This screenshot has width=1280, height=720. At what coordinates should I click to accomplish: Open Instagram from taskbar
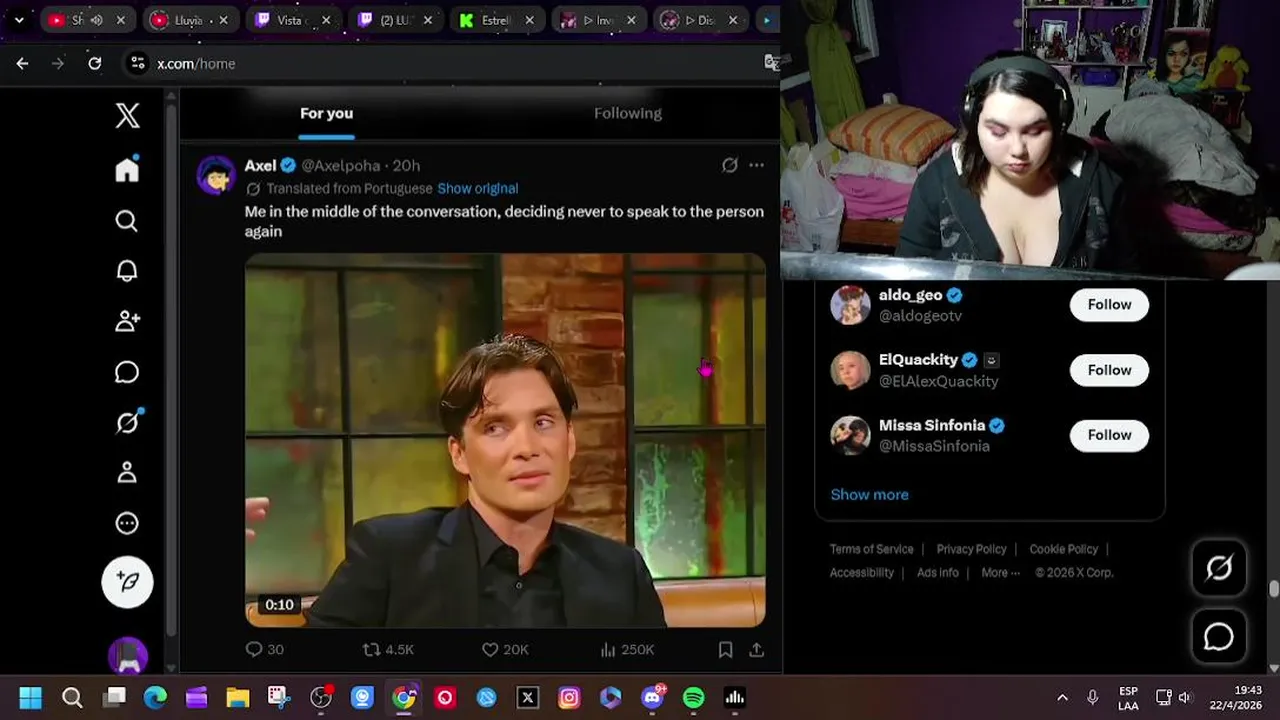tap(569, 697)
